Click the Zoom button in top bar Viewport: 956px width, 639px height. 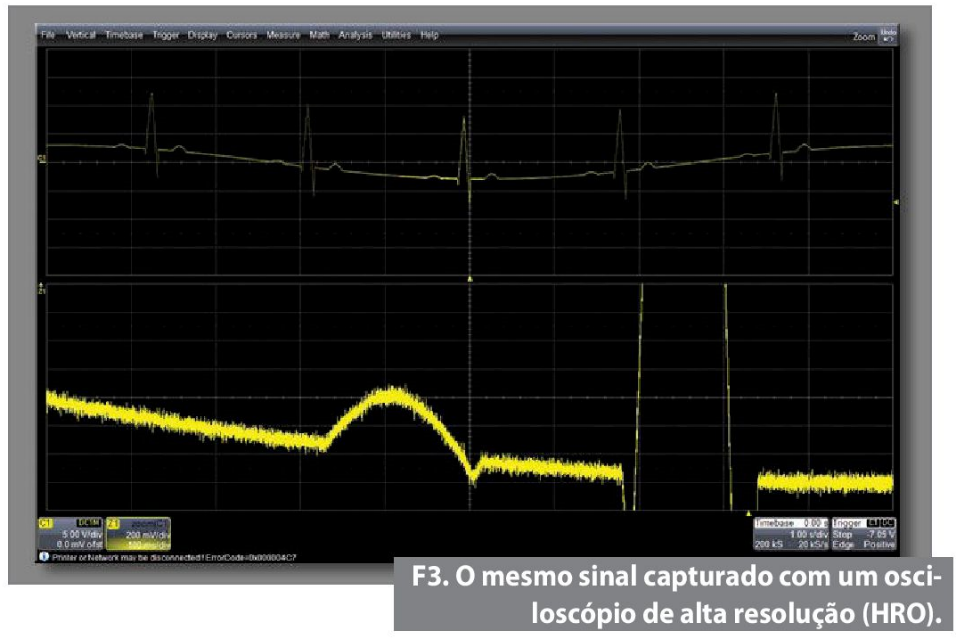(863, 35)
